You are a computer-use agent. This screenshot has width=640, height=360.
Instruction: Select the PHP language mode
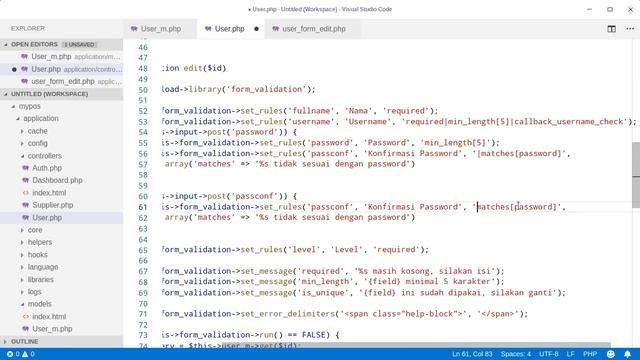[590, 354]
